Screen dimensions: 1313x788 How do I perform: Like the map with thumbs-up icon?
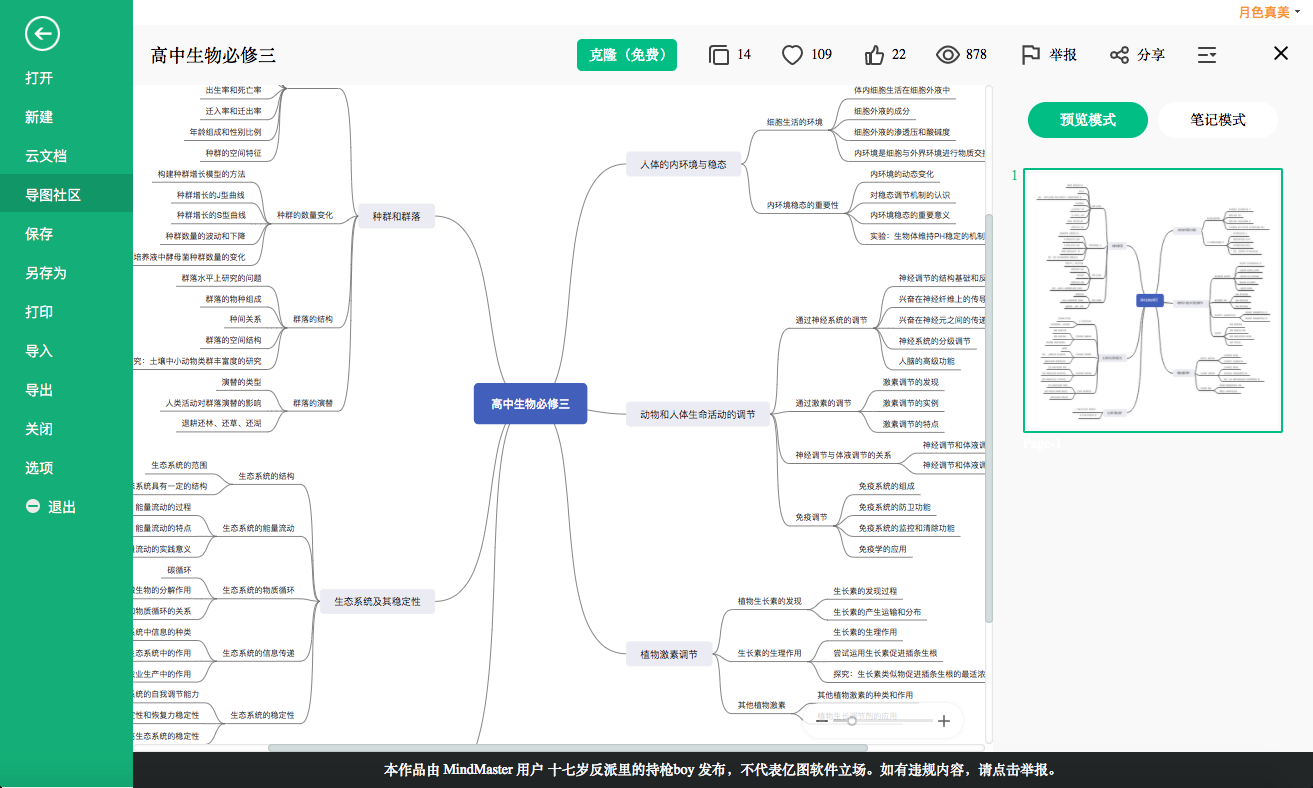(874, 55)
